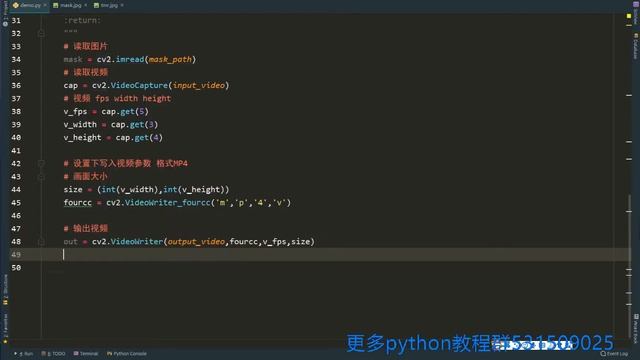Click 'imread' on line 34

point(130,60)
